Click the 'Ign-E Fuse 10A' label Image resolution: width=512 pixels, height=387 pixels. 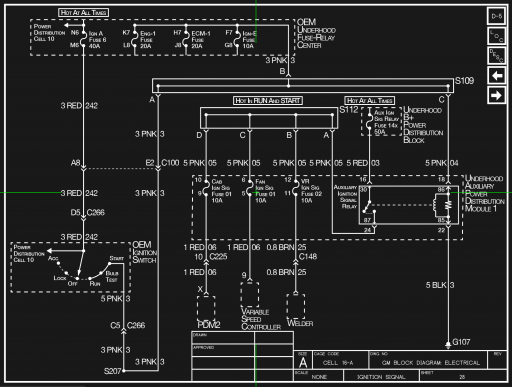pyautogui.click(x=249, y=40)
